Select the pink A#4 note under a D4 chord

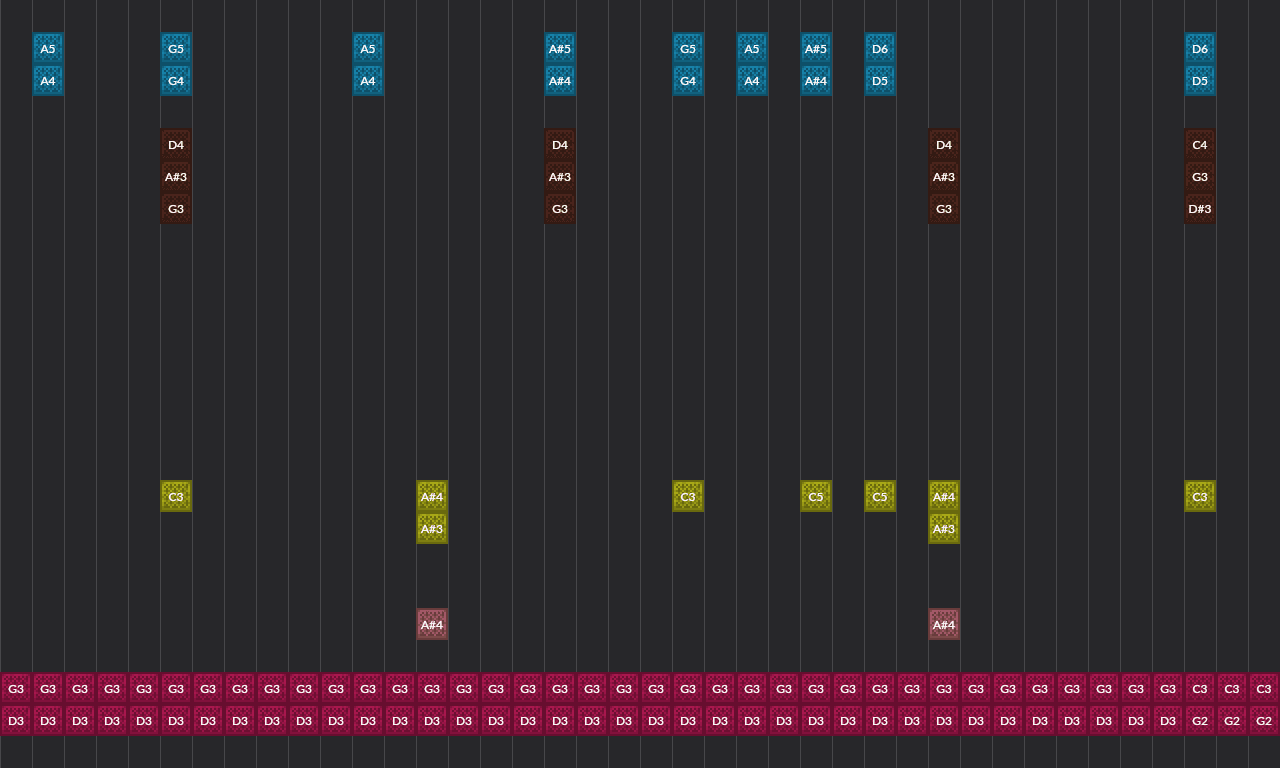(944, 625)
